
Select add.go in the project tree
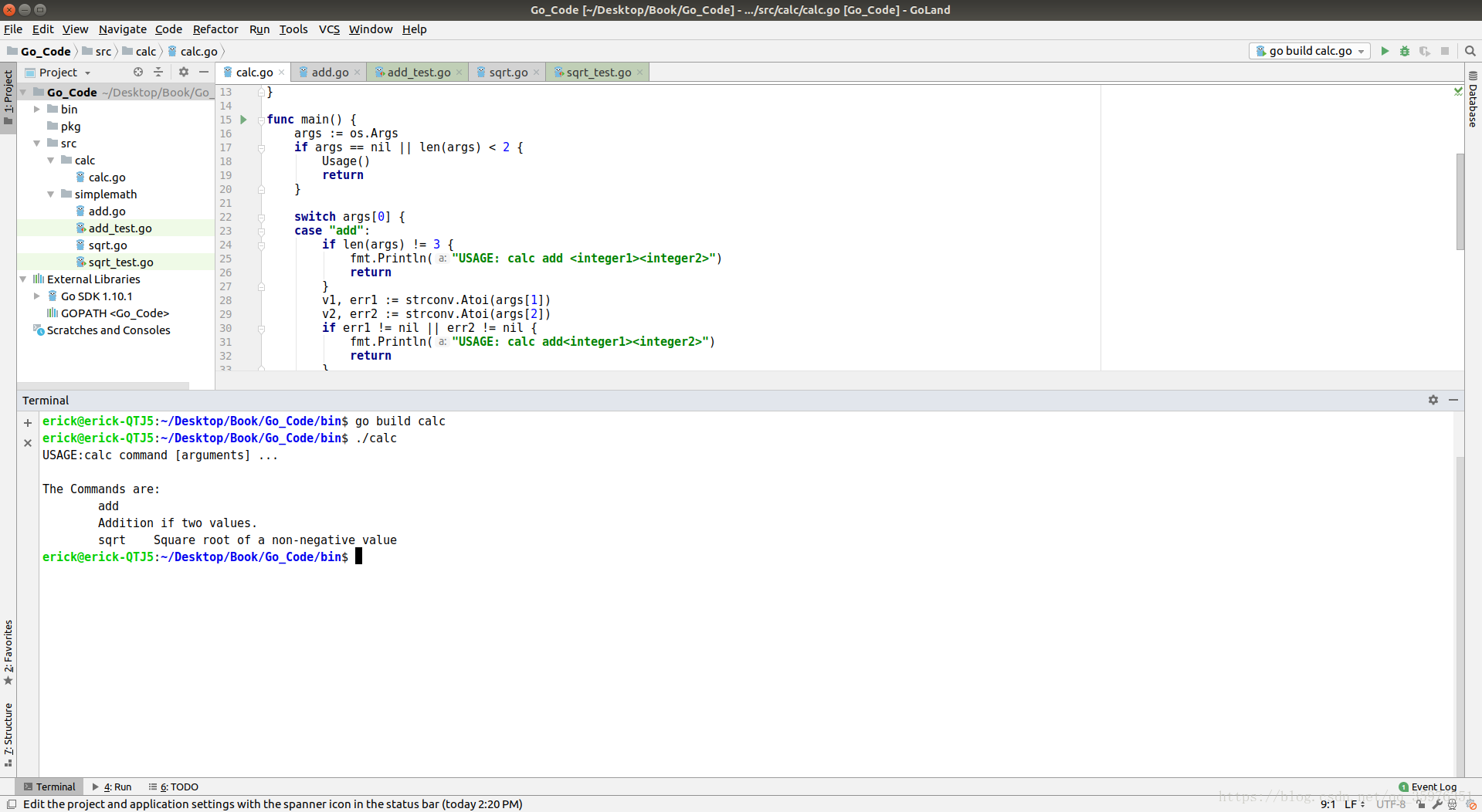115,211
